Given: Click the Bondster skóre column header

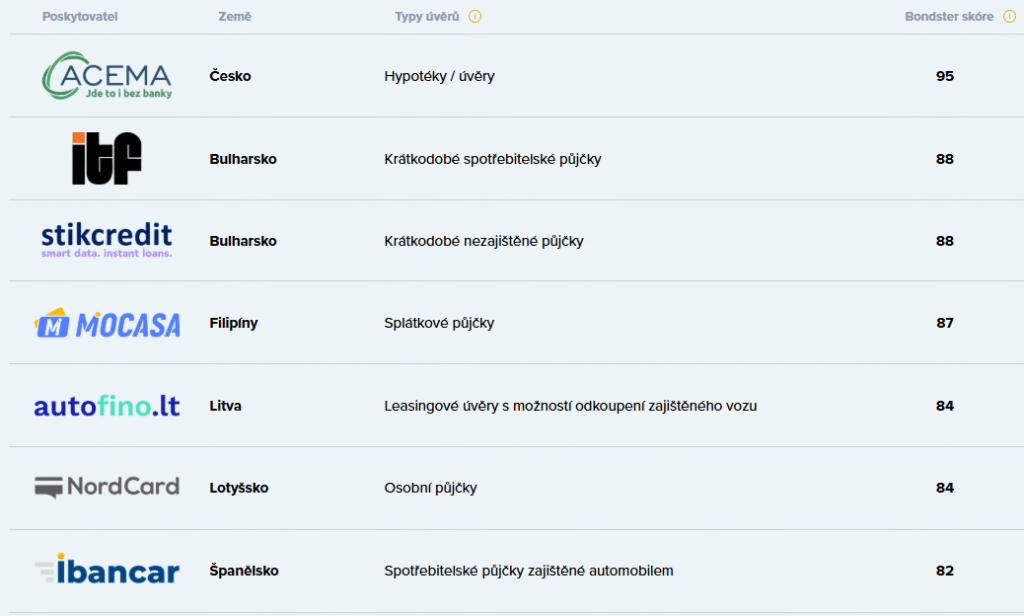Looking at the screenshot, I should pos(949,16).
